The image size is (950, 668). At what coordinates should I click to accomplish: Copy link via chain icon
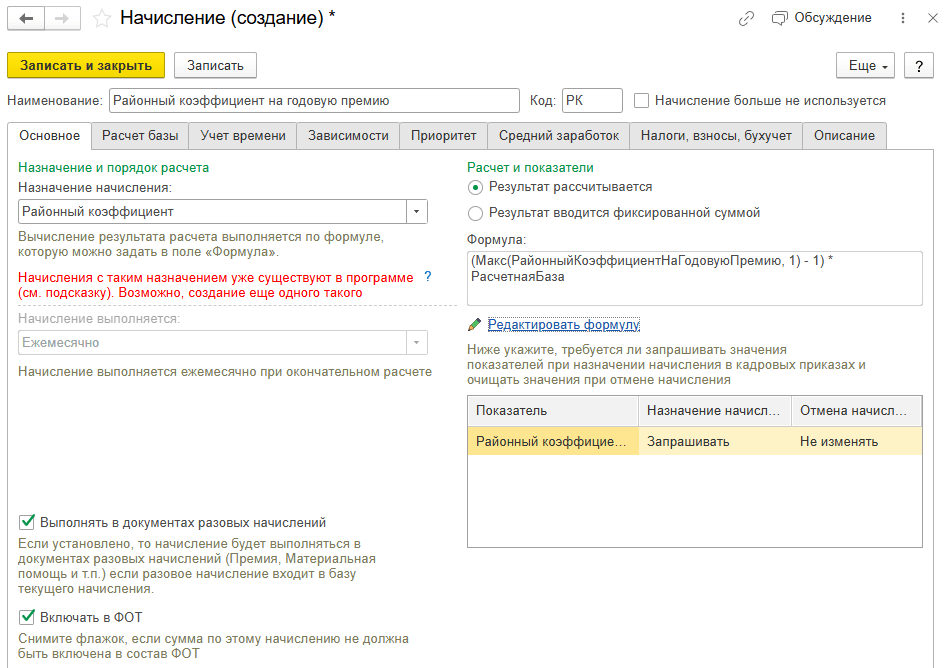[746, 18]
